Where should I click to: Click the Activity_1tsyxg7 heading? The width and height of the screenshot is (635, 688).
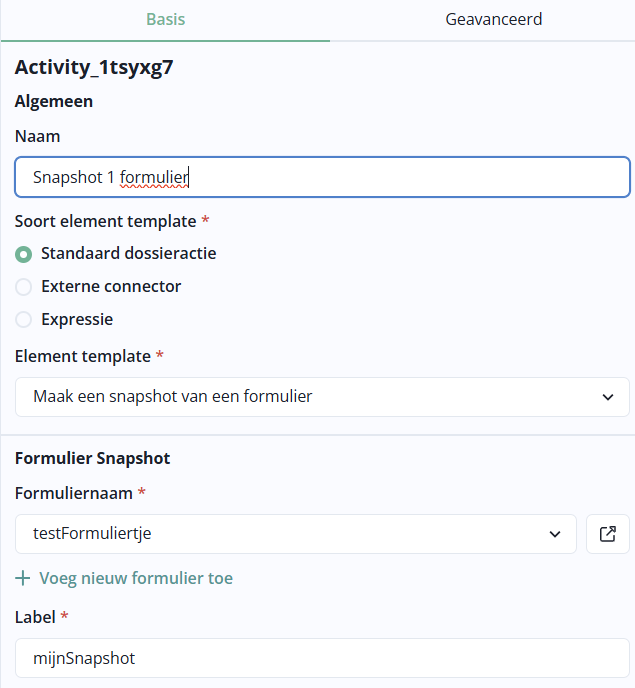pos(95,68)
